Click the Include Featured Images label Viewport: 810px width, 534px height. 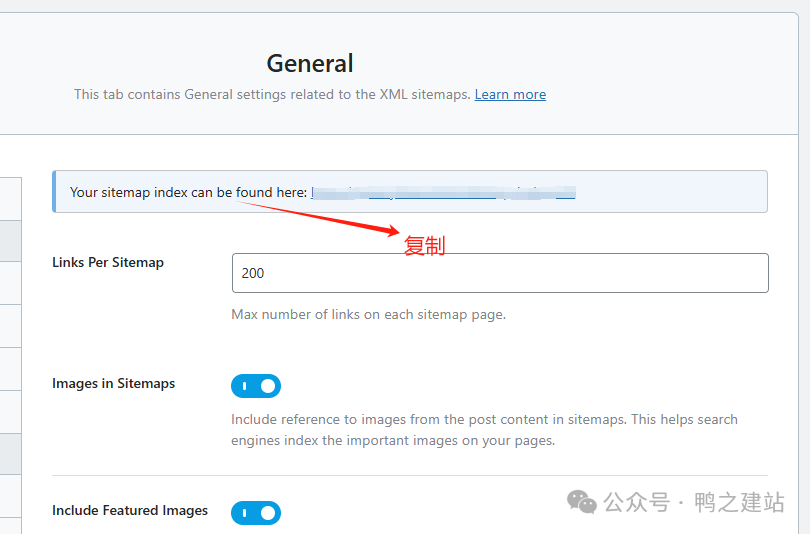130,511
